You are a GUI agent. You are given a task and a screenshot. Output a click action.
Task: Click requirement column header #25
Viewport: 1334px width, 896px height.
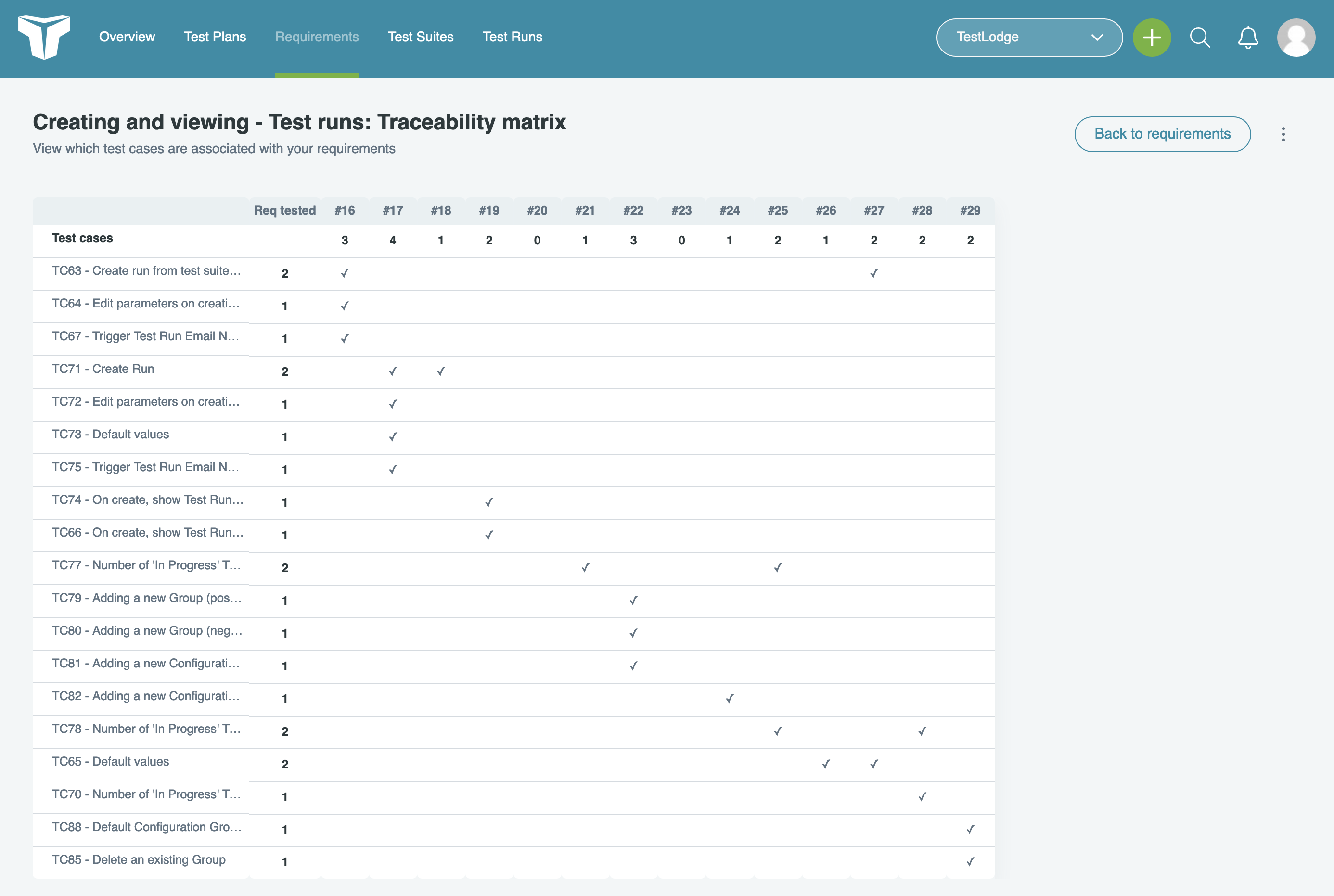778,211
